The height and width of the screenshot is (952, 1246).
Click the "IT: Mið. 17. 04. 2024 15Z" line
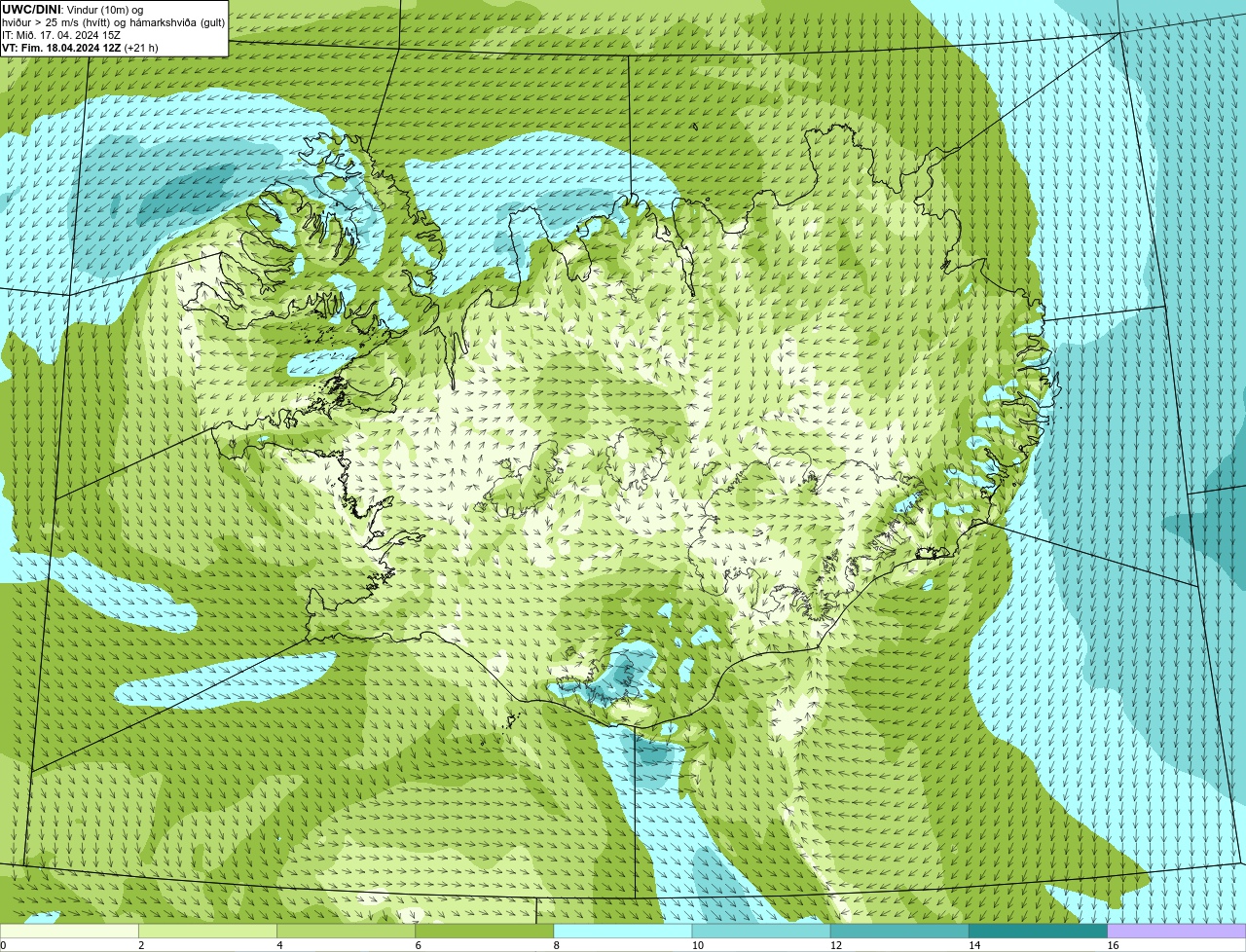tap(61, 35)
